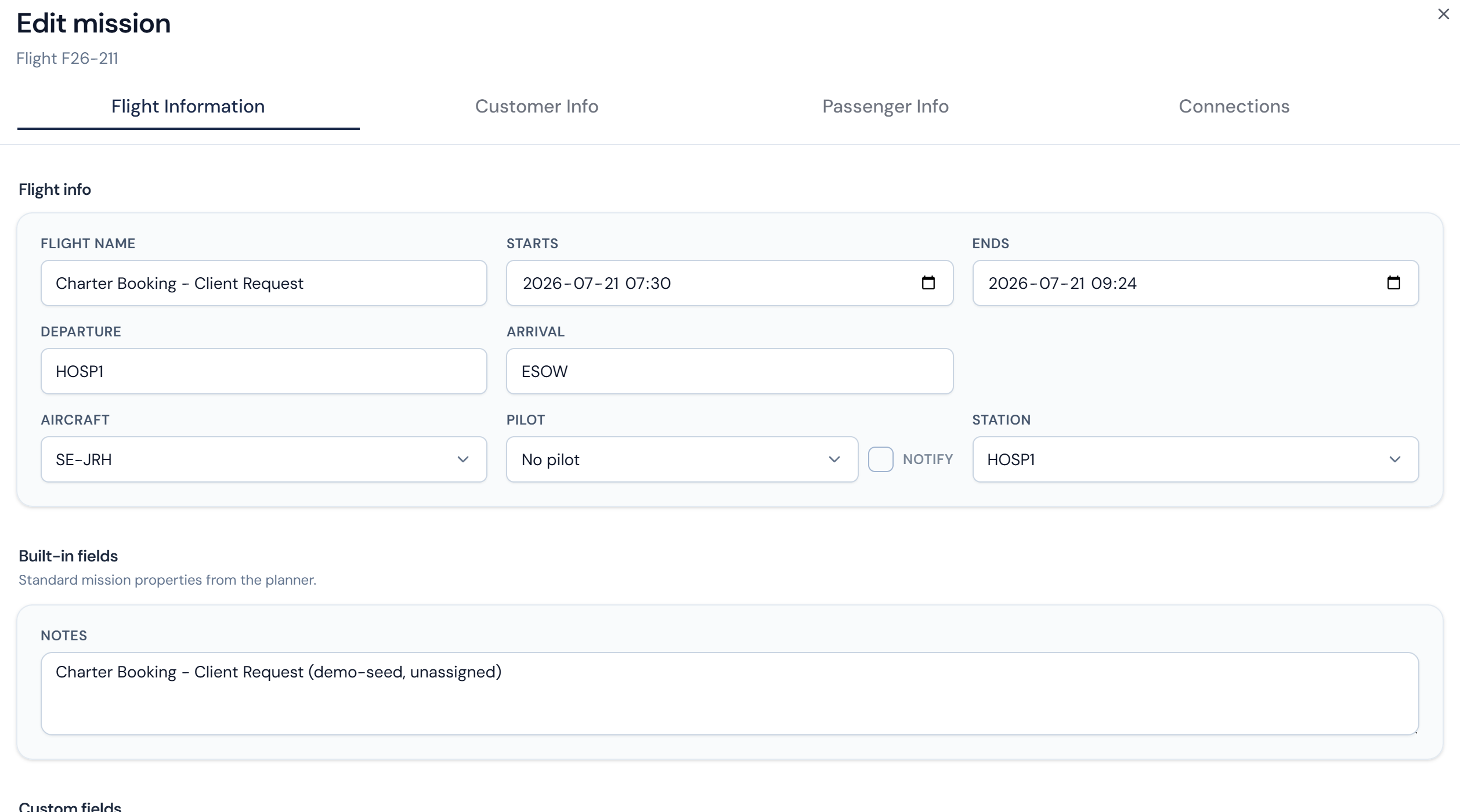Open the Starts date calendar picker icon

pyautogui.click(x=928, y=282)
